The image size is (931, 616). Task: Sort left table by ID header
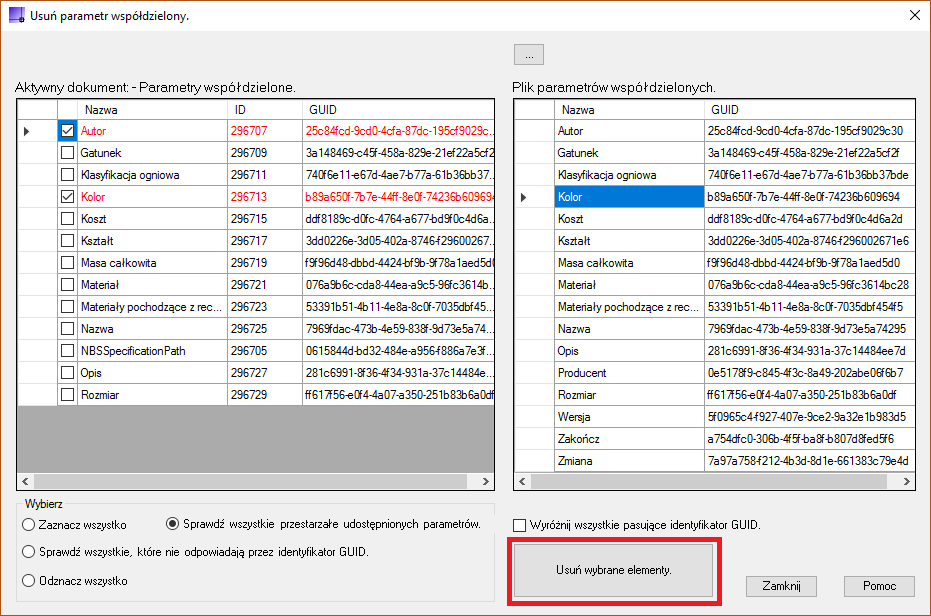tap(265, 110)
